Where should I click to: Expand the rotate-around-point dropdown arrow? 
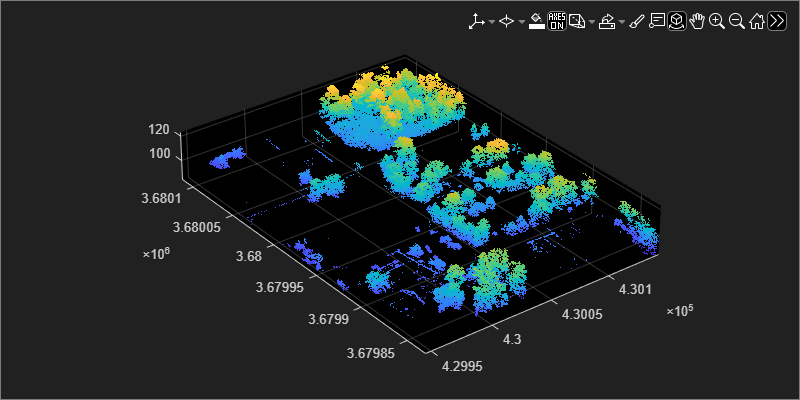521,21
